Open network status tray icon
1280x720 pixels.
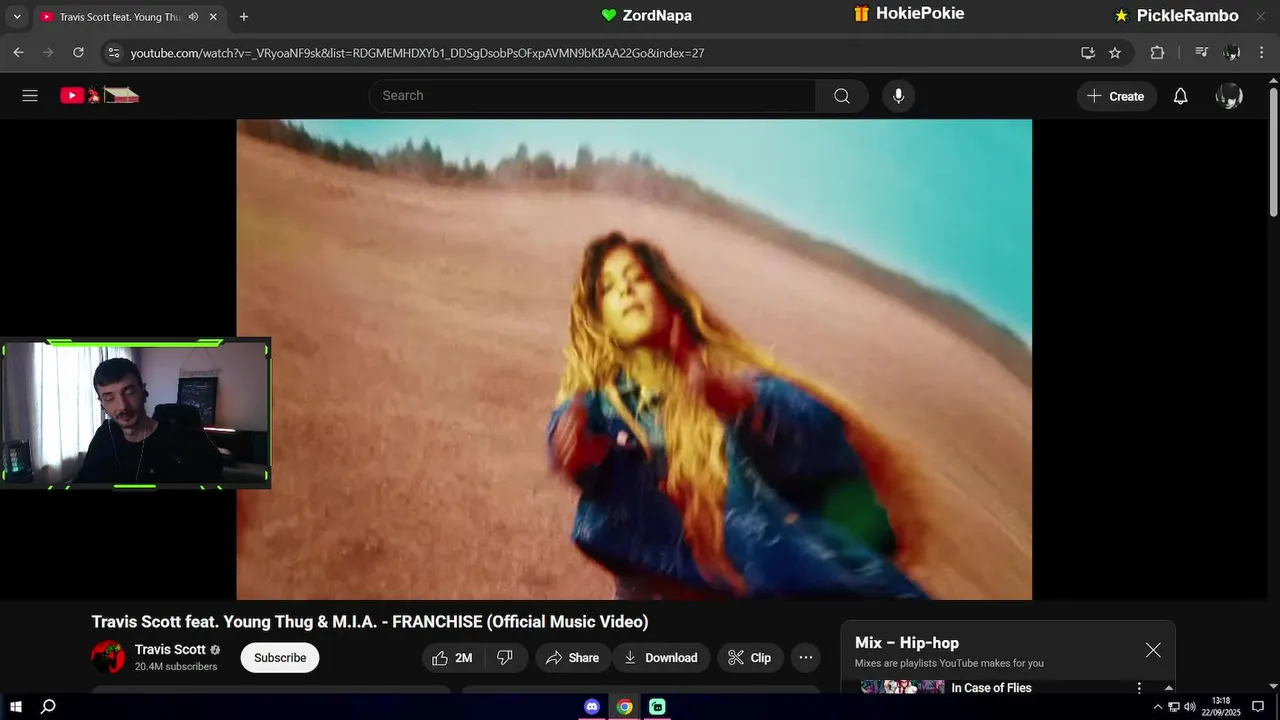[1174, 707]
